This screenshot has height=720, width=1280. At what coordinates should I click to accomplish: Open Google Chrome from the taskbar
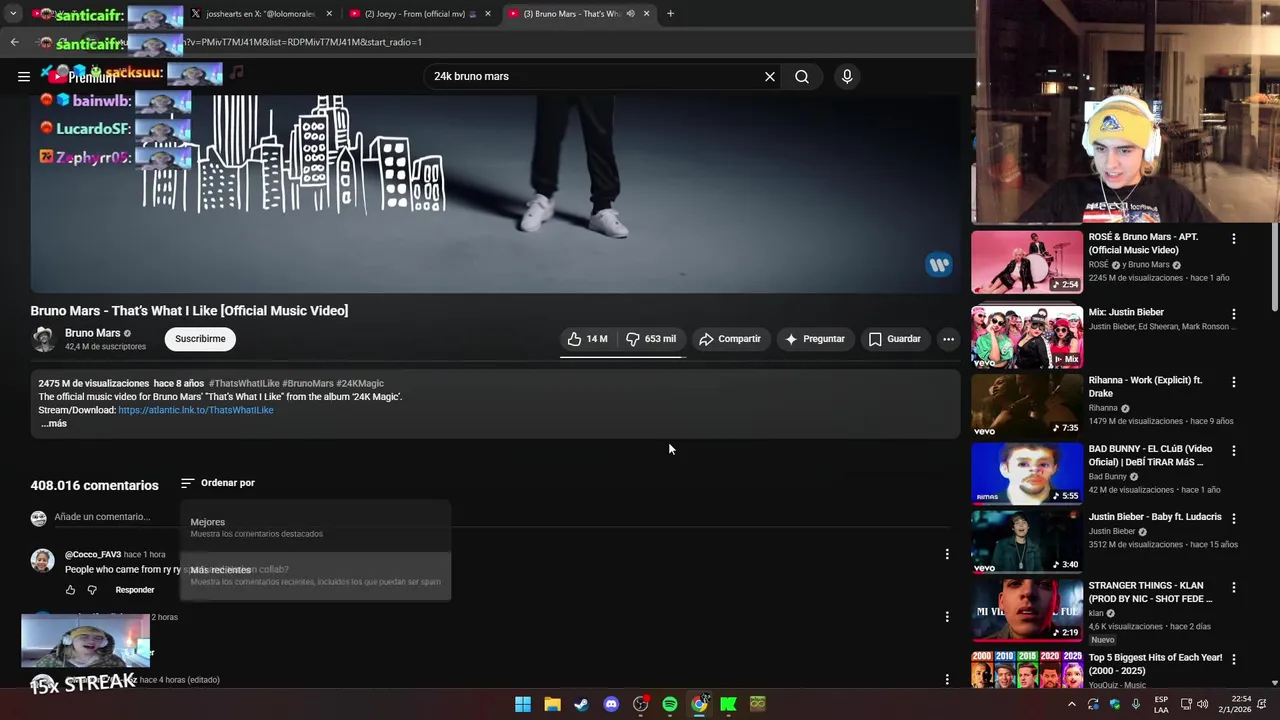pos(699,704)
